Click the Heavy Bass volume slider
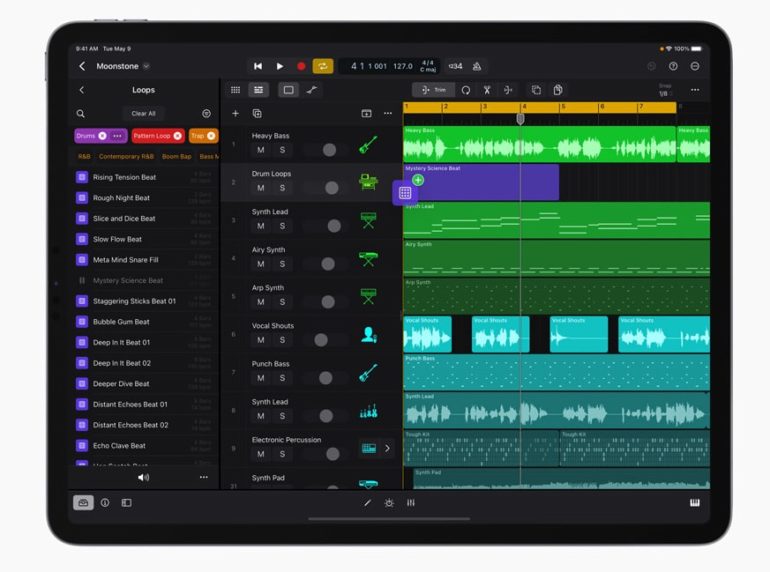This screenshot has height=572, width=770. click(x=325, y=150)
